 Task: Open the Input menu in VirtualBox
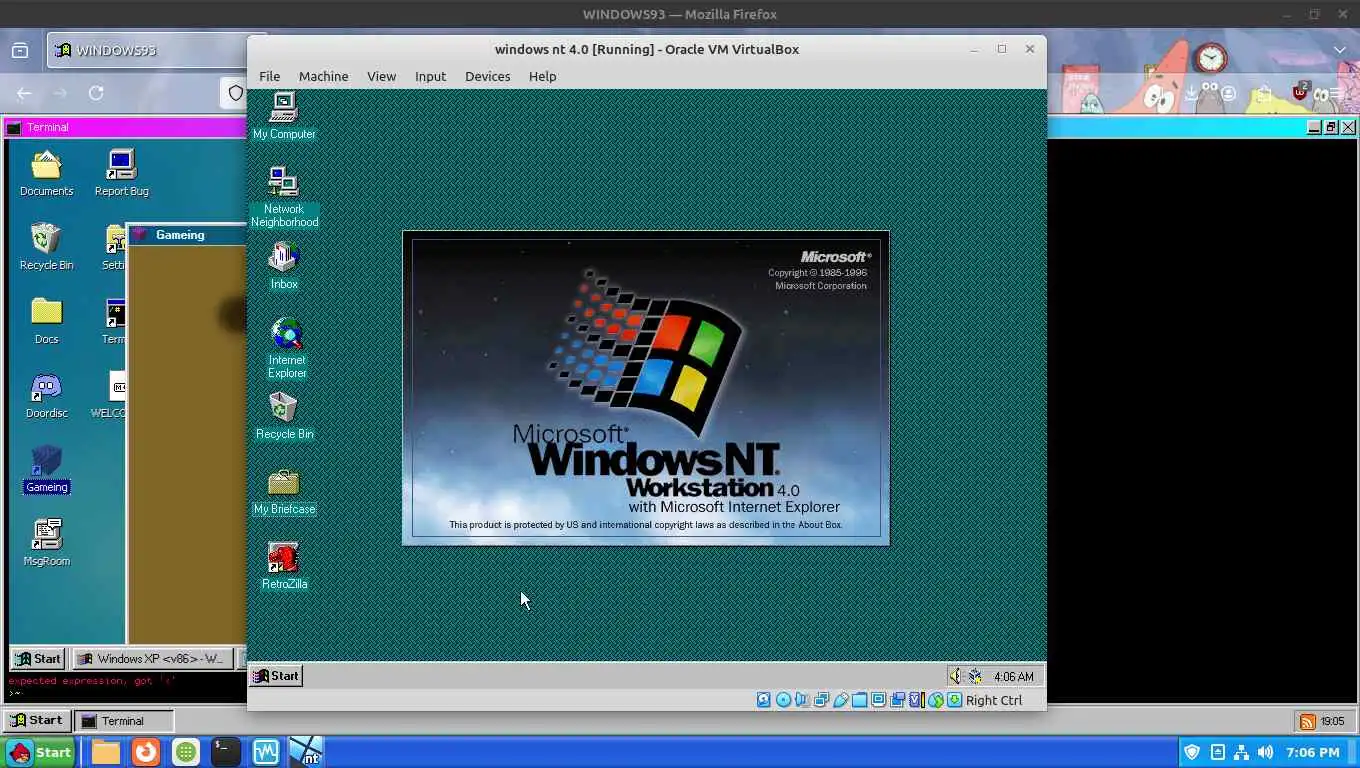[x=430, y=76]
